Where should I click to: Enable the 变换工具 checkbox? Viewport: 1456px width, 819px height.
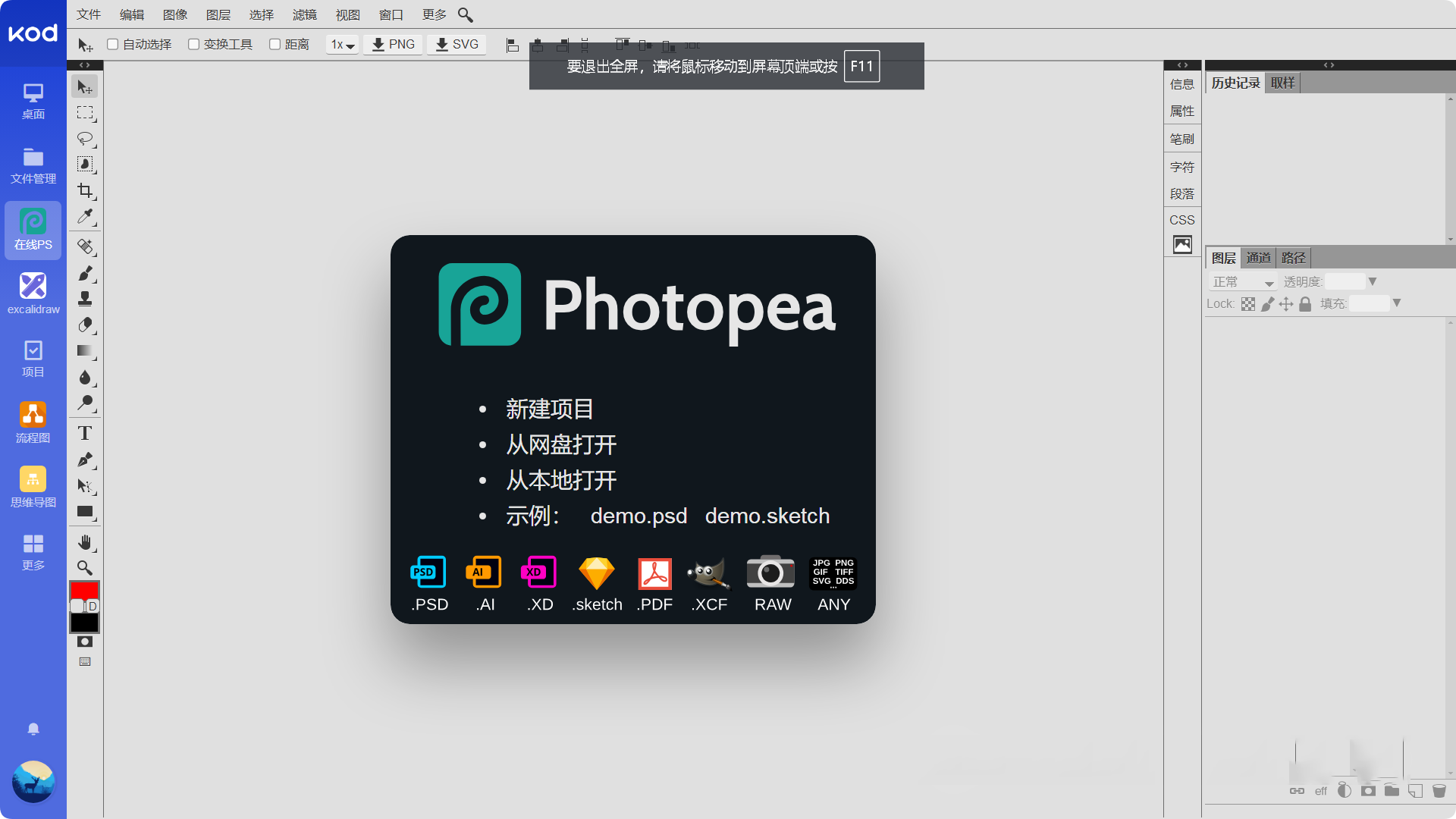tap(193, 44)
